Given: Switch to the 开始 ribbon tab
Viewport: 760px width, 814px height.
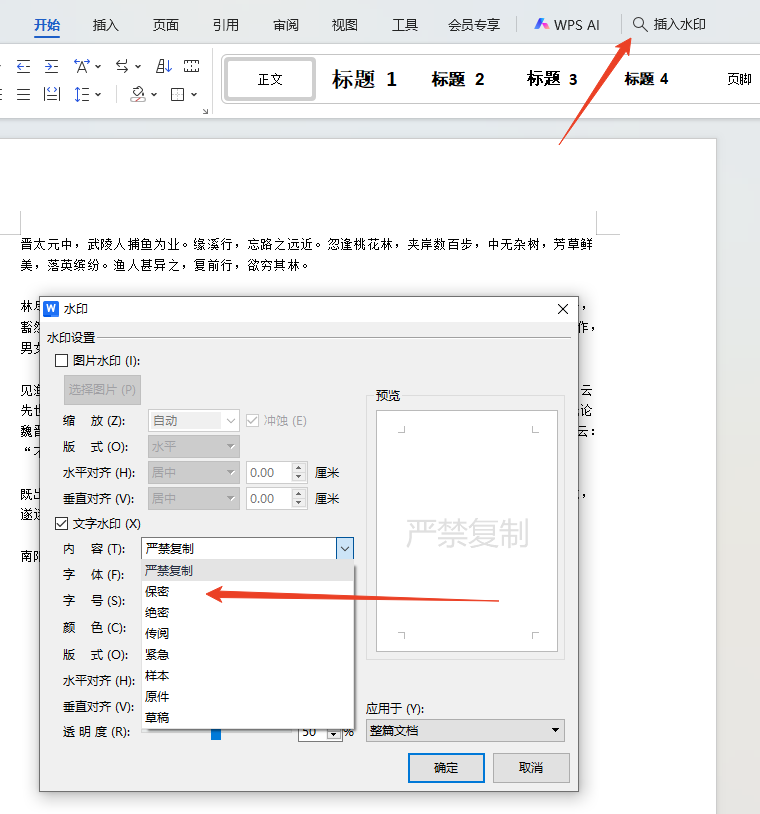Looking at the screenshot, I should [x=47, y=25].
